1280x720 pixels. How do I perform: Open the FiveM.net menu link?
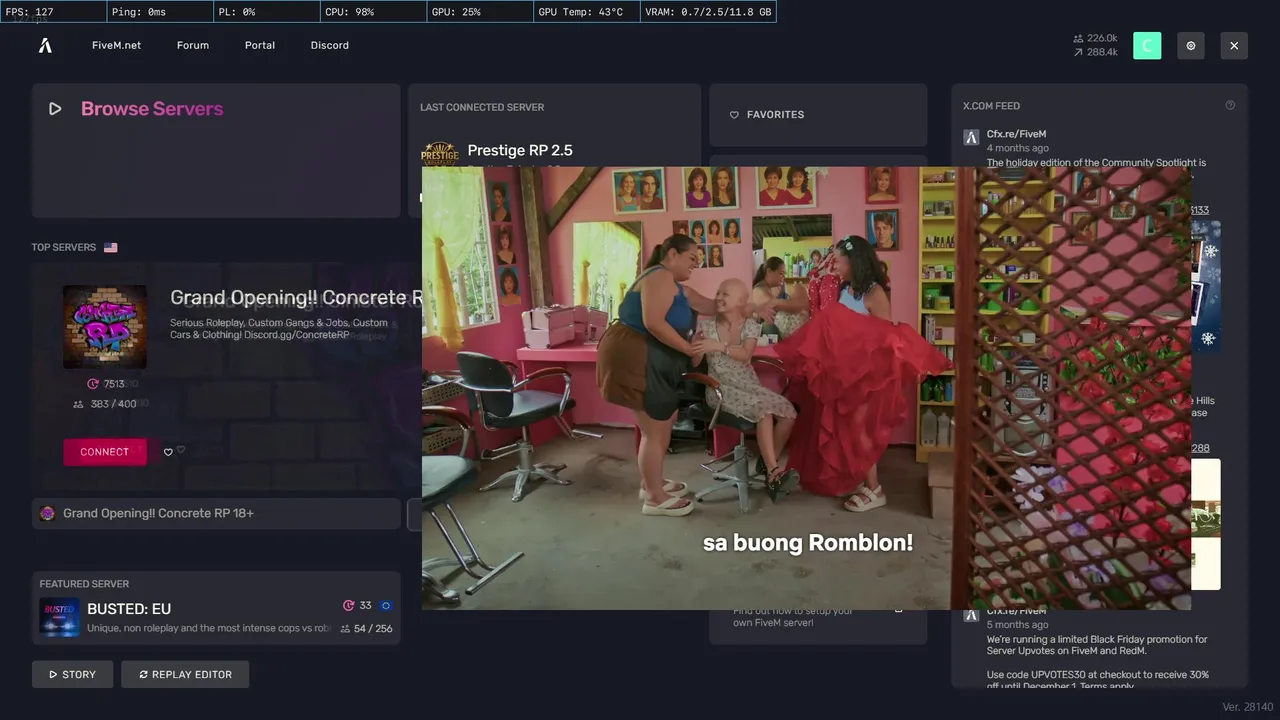(116, 45)
